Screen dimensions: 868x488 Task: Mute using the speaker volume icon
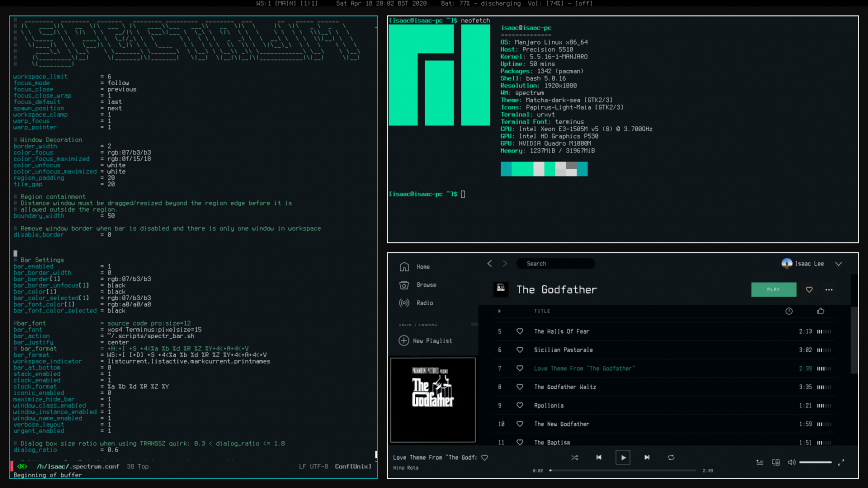792,462
